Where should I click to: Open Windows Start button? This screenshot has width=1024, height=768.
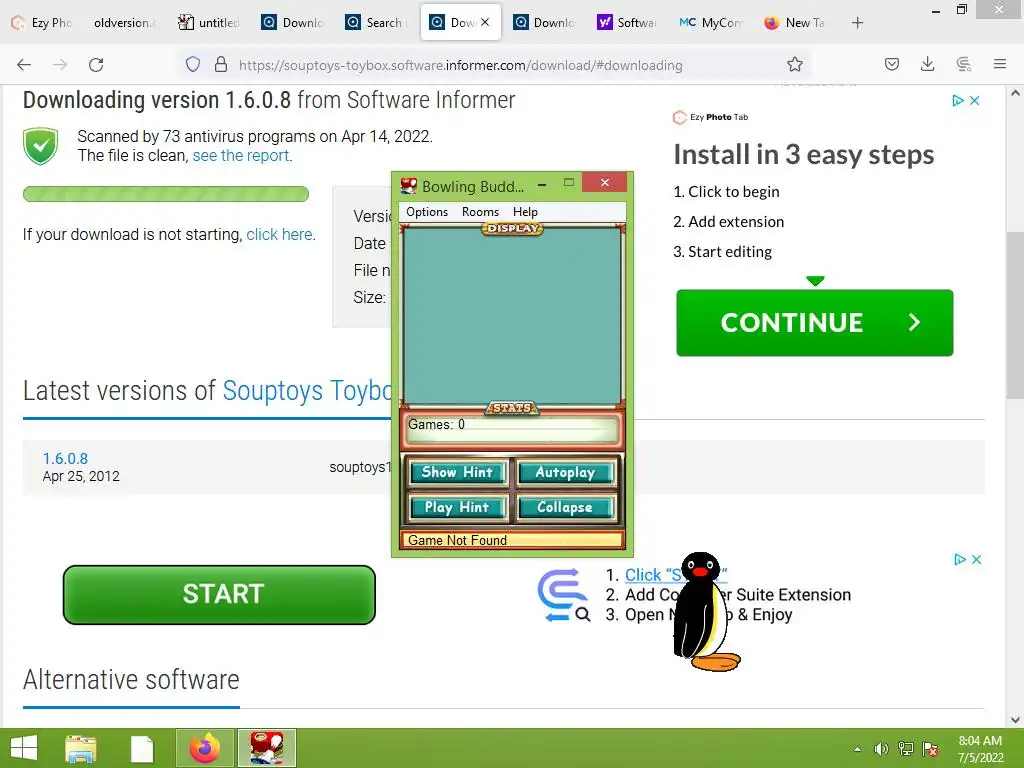[24, 748]
